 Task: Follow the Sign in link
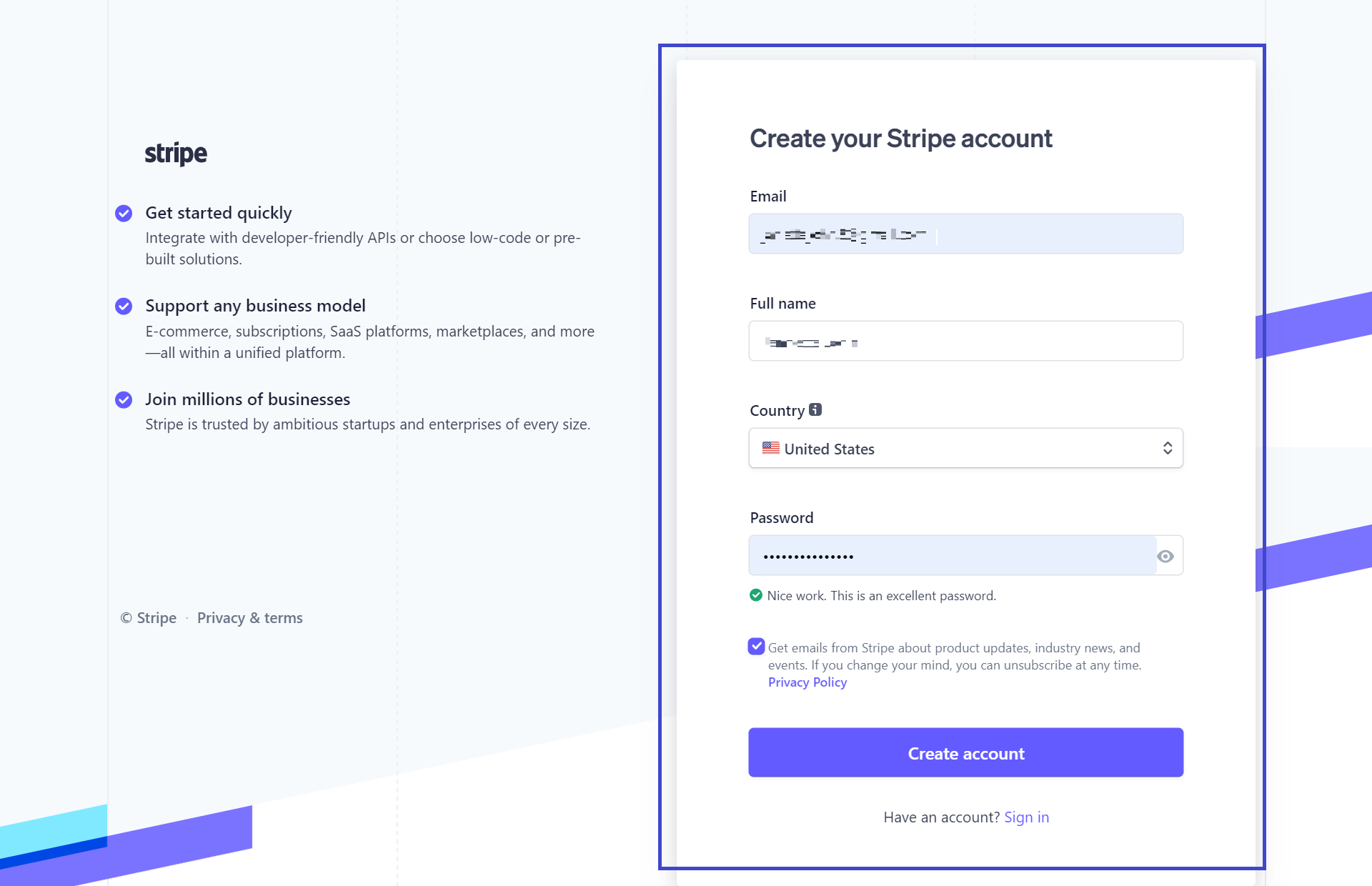1026,817
